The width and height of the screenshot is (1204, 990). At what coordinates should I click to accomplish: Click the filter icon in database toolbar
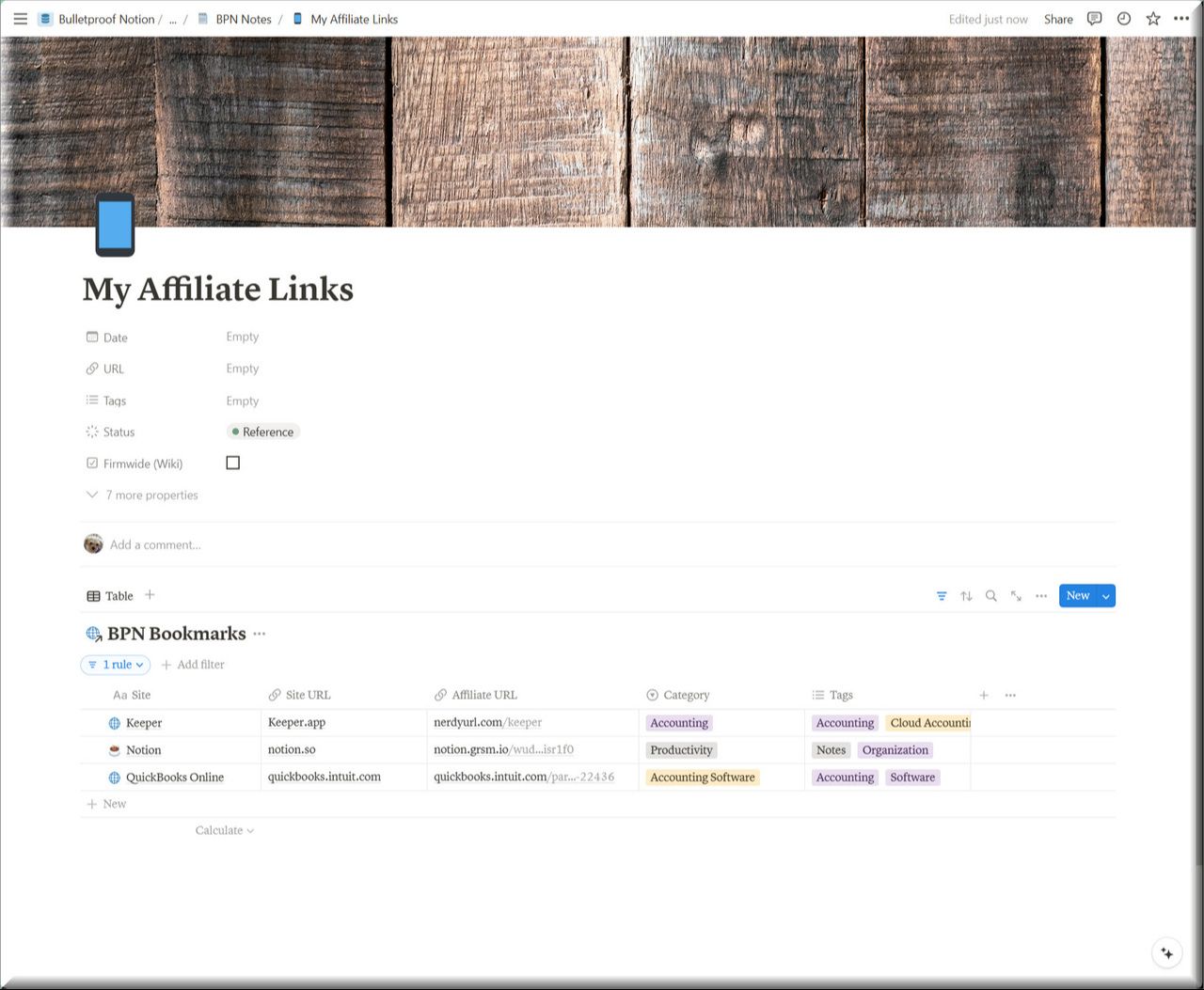click(x=942, y=596)
